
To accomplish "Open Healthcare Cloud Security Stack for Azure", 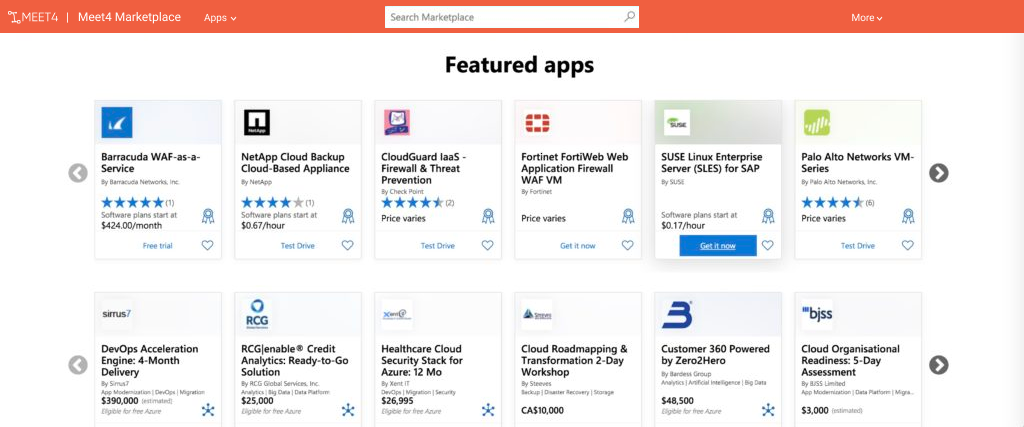I will click(422, 360).
